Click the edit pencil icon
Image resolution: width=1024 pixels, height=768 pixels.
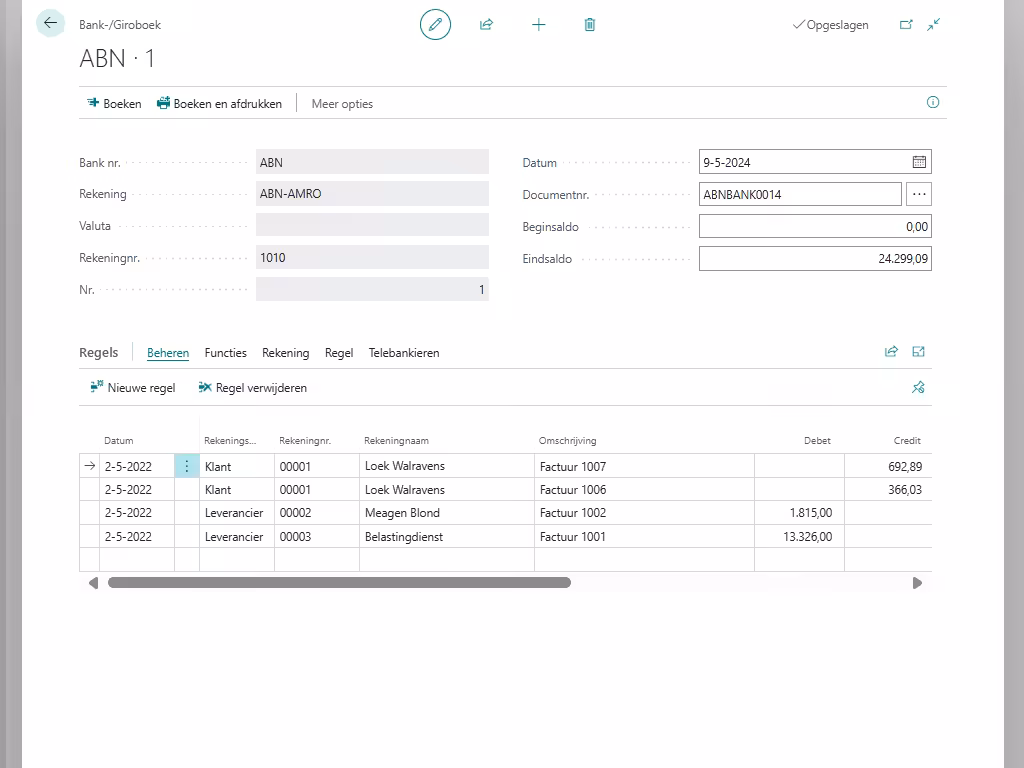tap(435, 25)
